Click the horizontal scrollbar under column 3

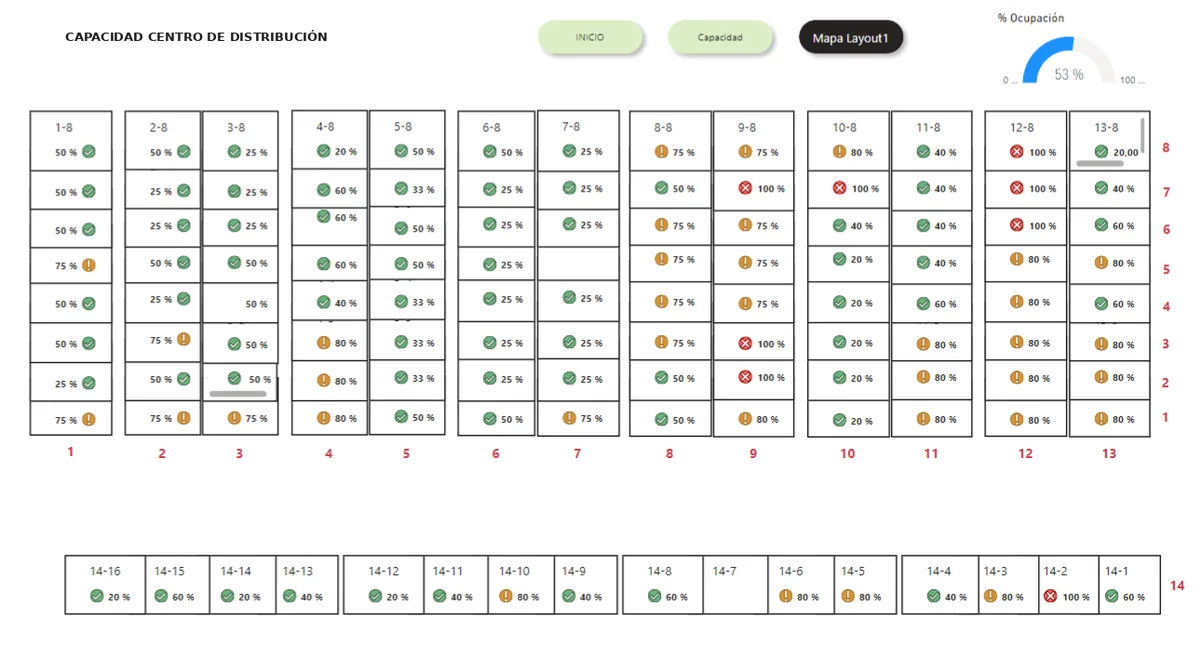pos(238,394)
